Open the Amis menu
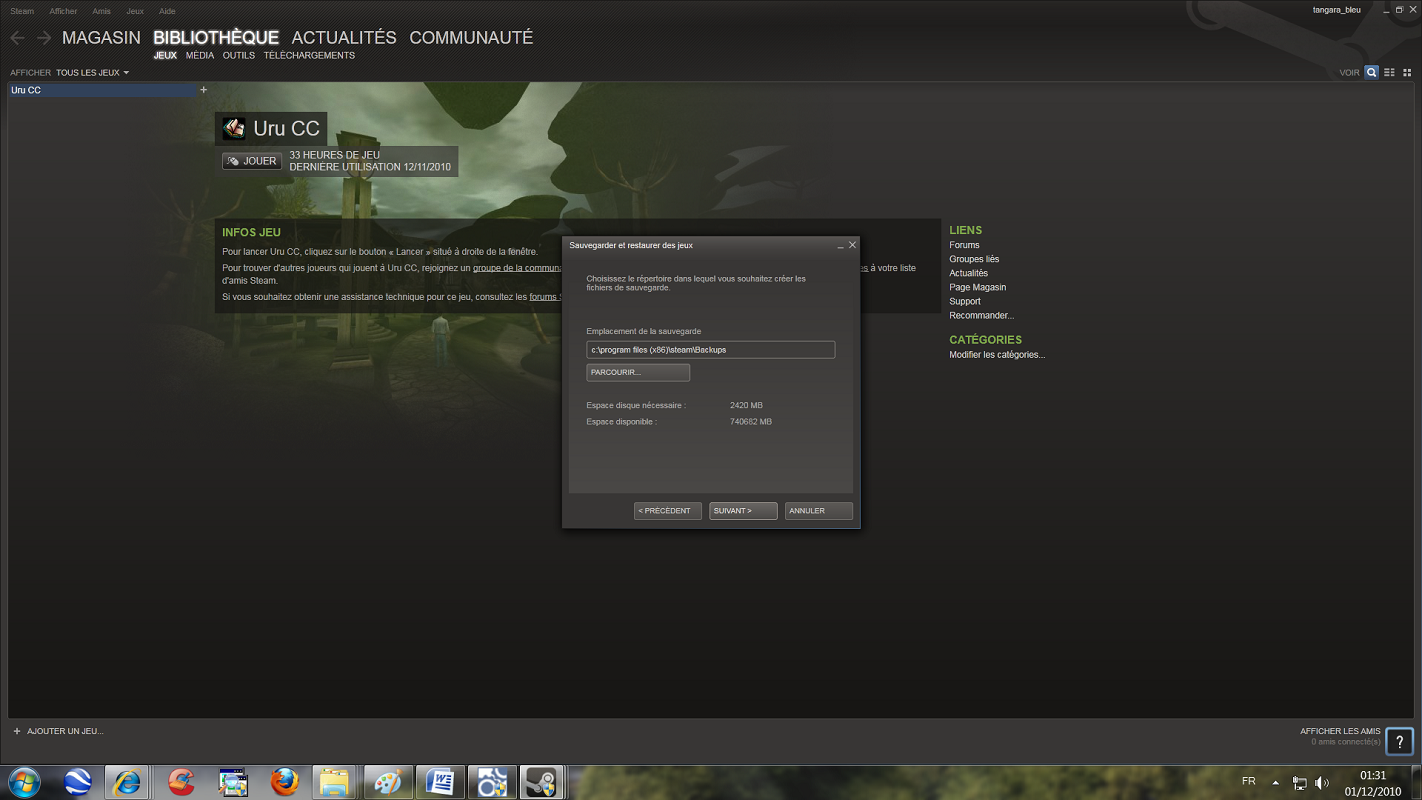The image size is (1422, 800). coord(101,11)
